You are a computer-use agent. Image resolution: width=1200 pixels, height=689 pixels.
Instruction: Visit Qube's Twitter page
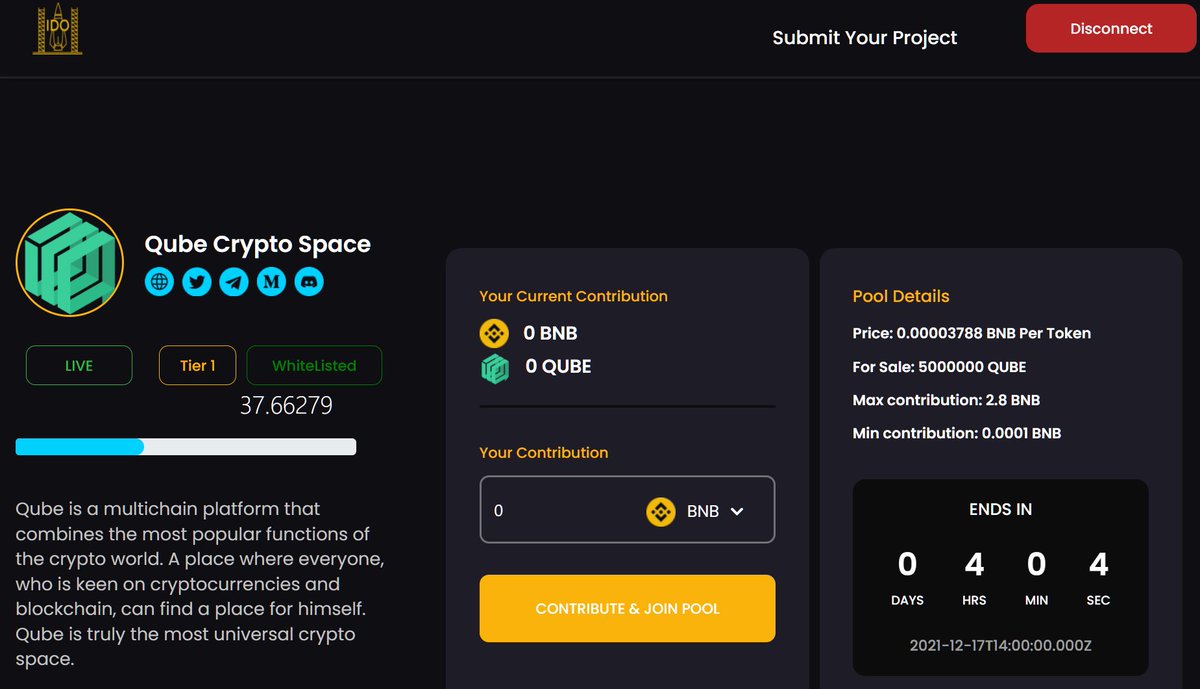pyautogui.click(x=197, y=282)
